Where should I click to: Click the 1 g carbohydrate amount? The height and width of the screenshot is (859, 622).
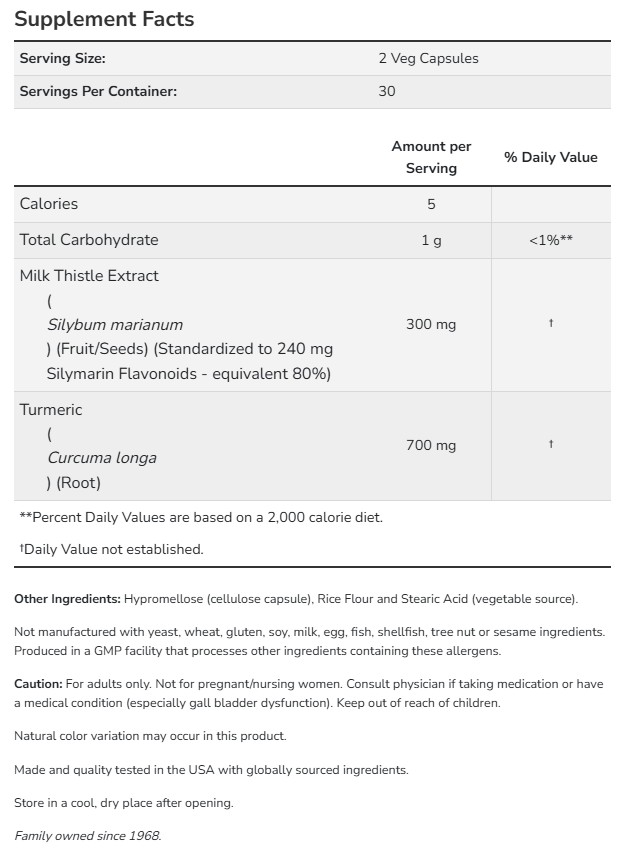(431, 240)
